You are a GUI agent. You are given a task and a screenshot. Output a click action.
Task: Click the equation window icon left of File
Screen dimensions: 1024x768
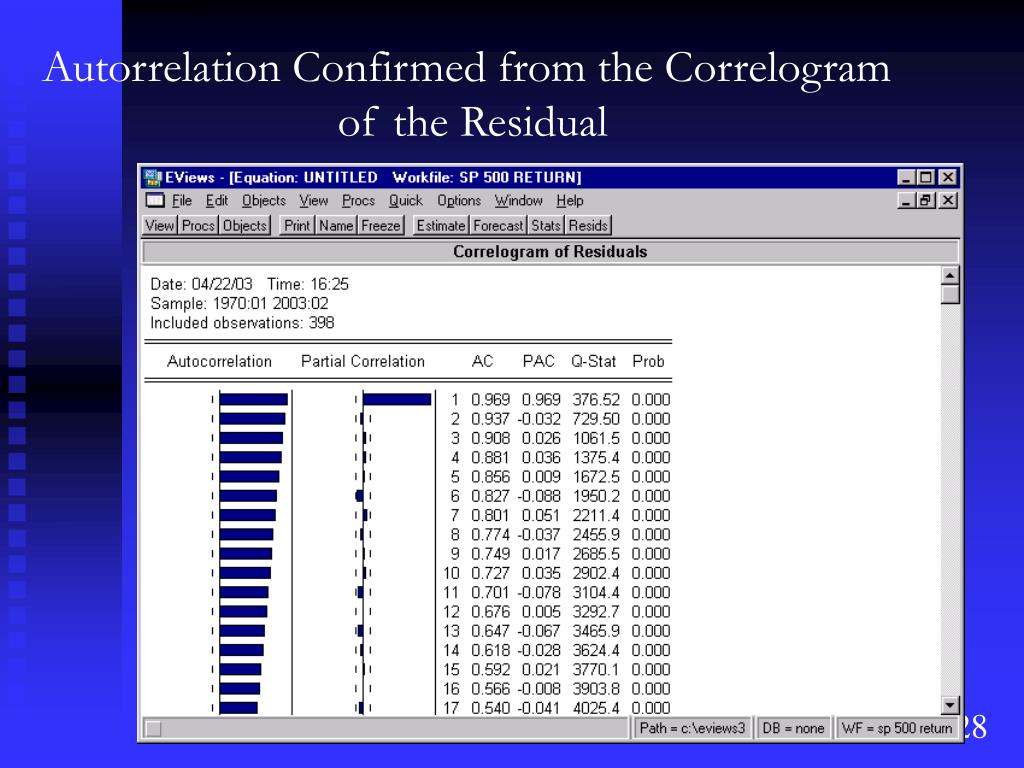point(155,200)
